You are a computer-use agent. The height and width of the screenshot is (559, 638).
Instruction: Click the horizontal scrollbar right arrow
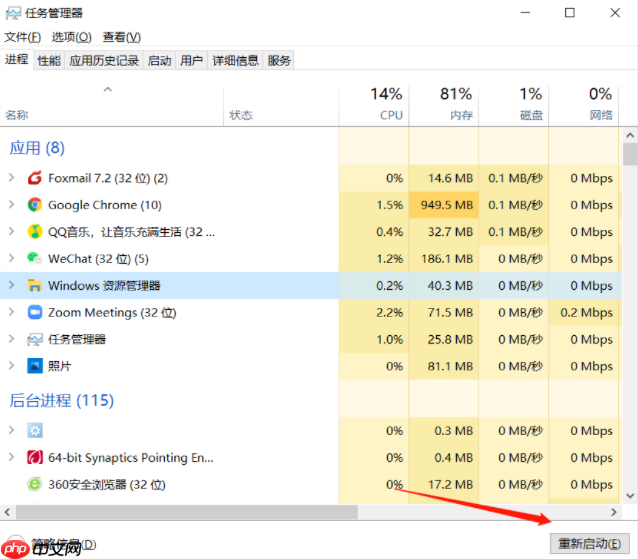614,512
